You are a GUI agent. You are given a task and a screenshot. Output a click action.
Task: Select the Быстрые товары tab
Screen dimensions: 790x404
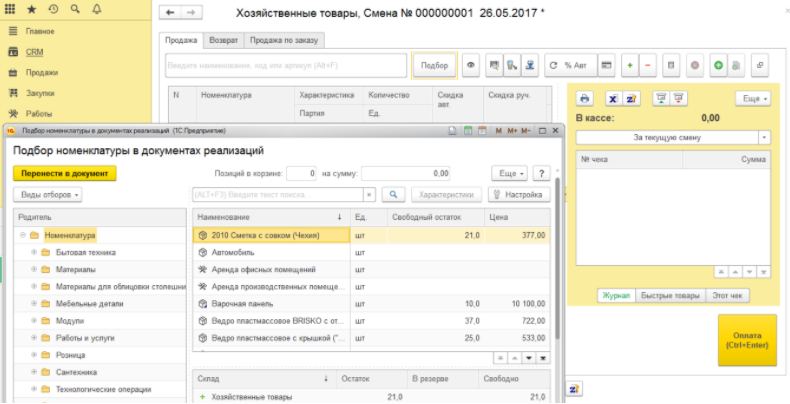[670, 296]
